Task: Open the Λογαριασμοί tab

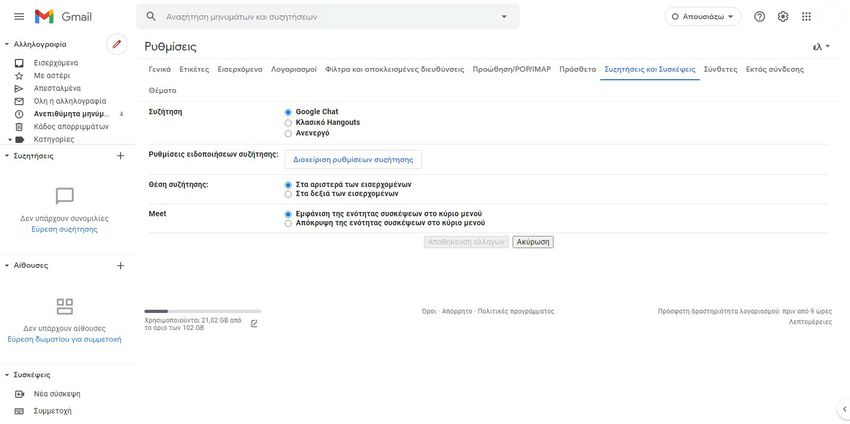Action: pyautogui.click(x=294, y=69)
